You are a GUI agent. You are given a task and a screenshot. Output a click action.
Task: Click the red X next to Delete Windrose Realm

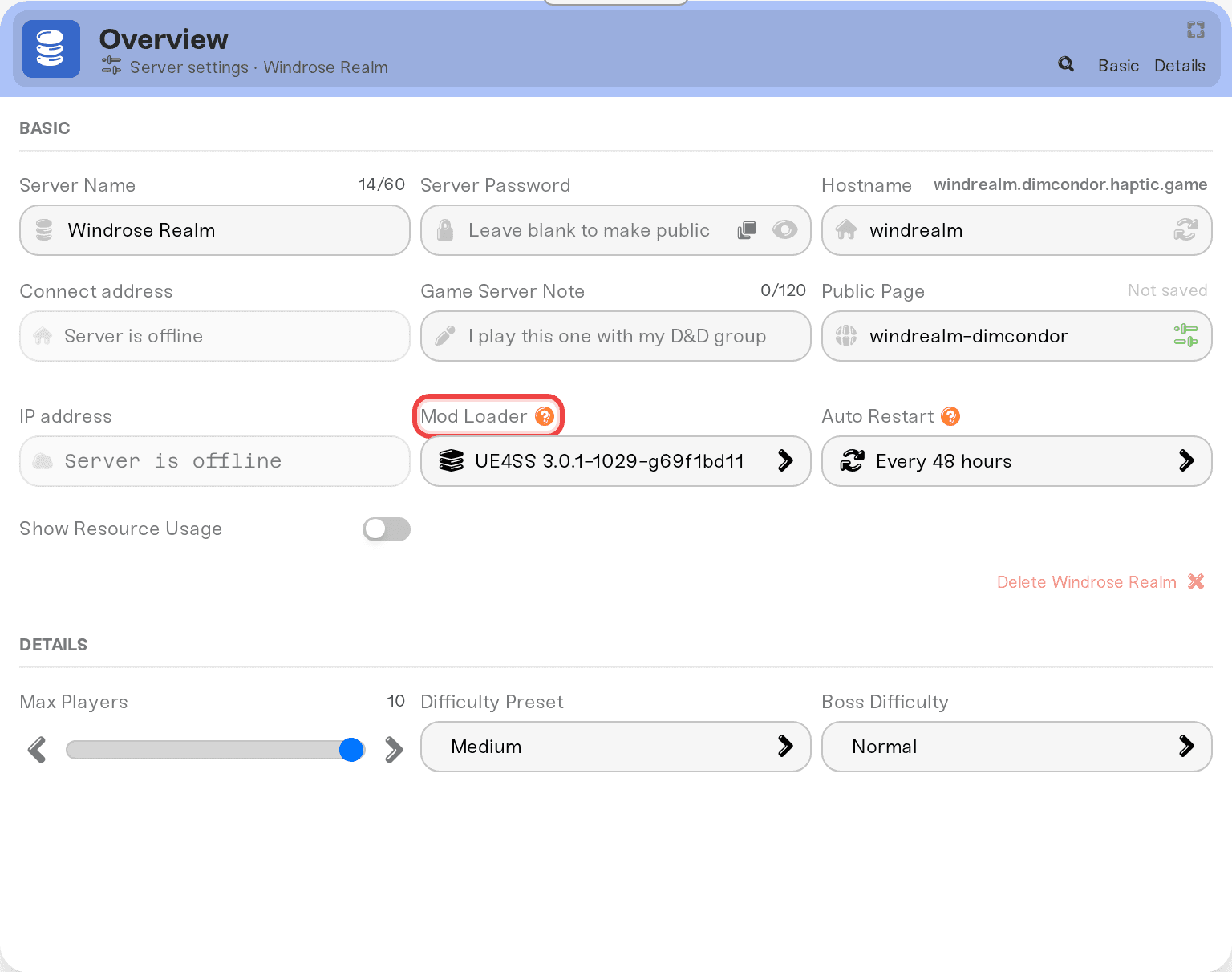(x=1196, y=581)
